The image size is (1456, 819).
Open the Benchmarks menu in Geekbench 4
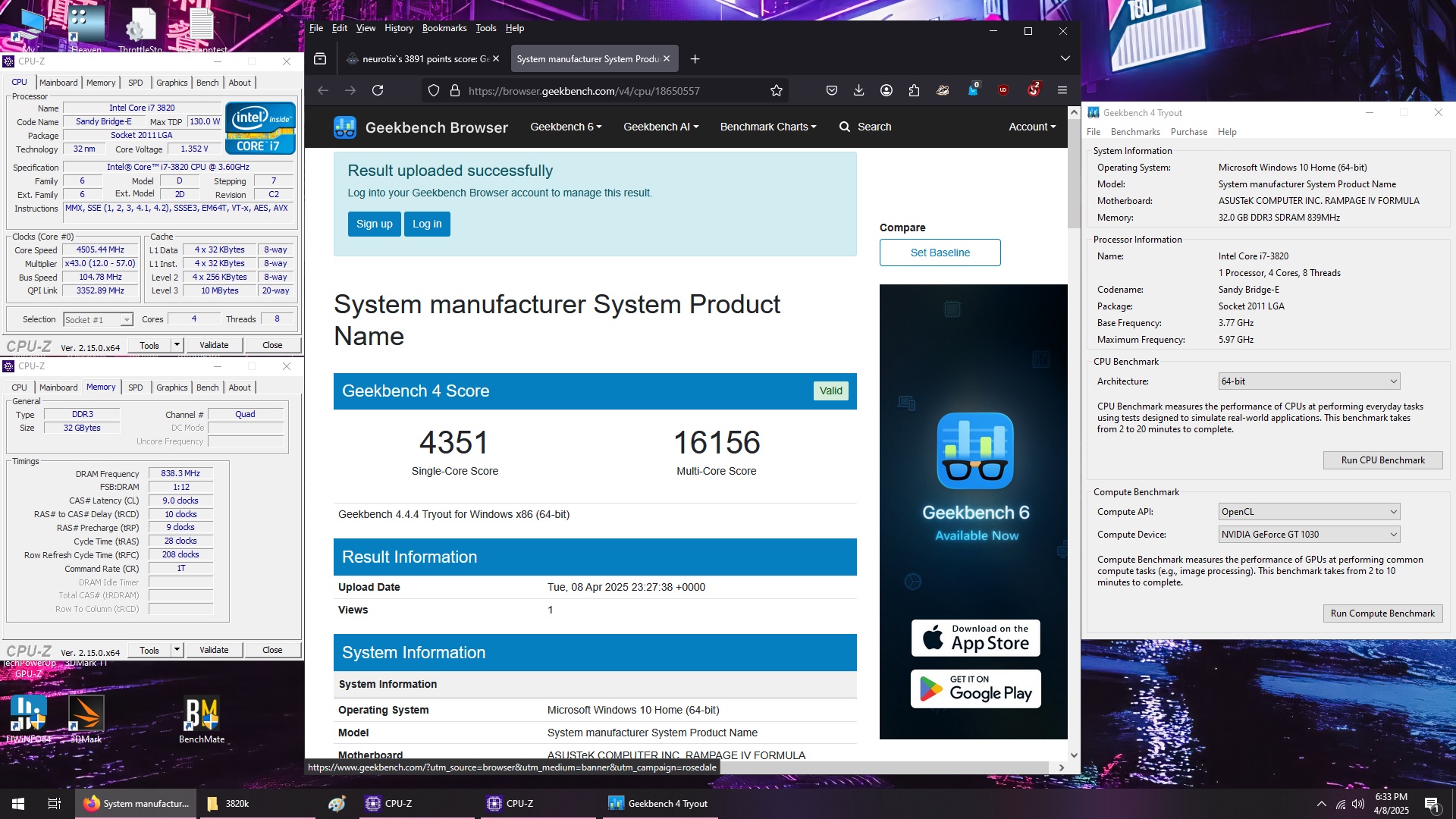tap(1135, 132)
